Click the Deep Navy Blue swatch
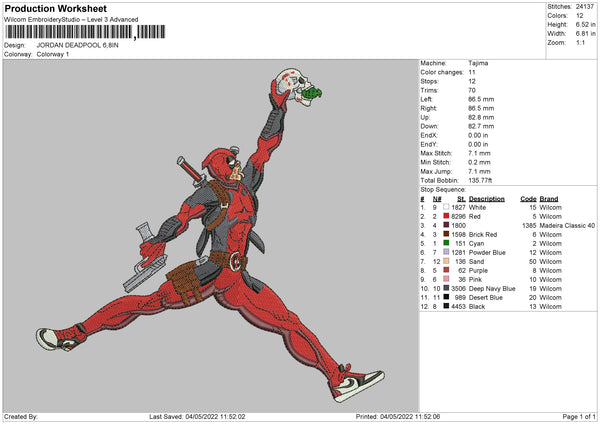Viewport: 600px width, 424px height. 446,288
